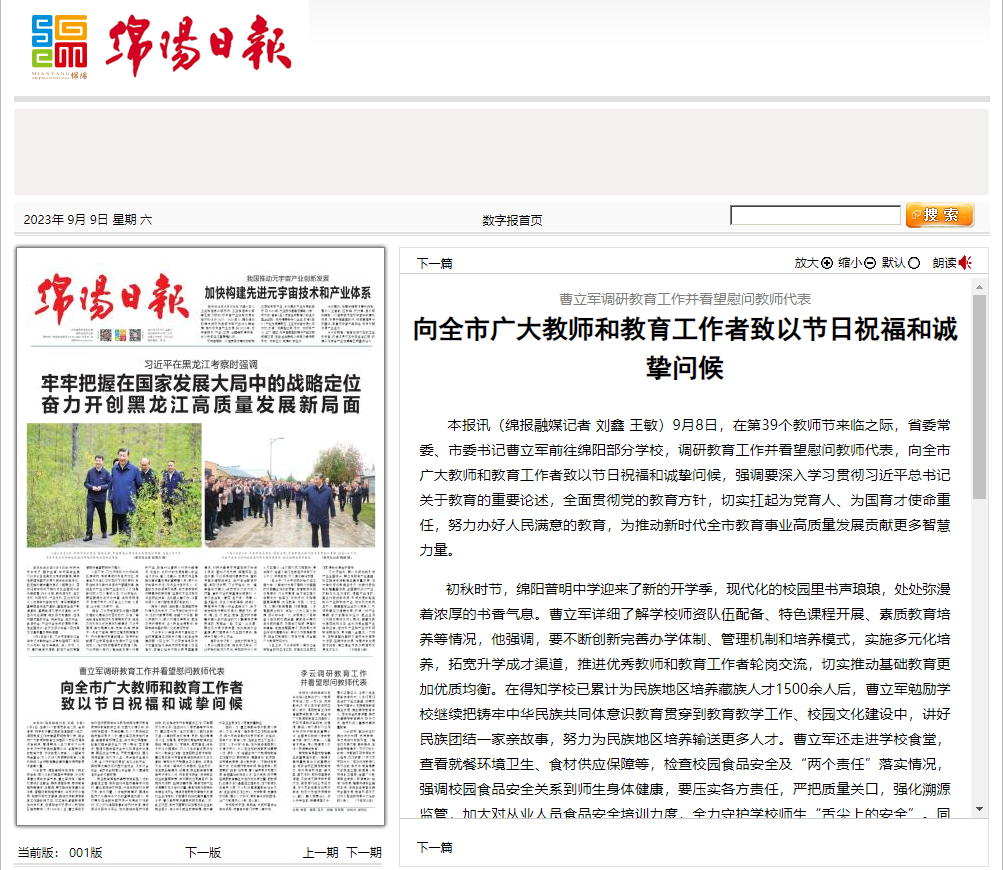Screen dimensions: 1003x870
Task: Click the 缩小 zoom-out minus icon
Action: pyautogui.click(x=870, y=263)
